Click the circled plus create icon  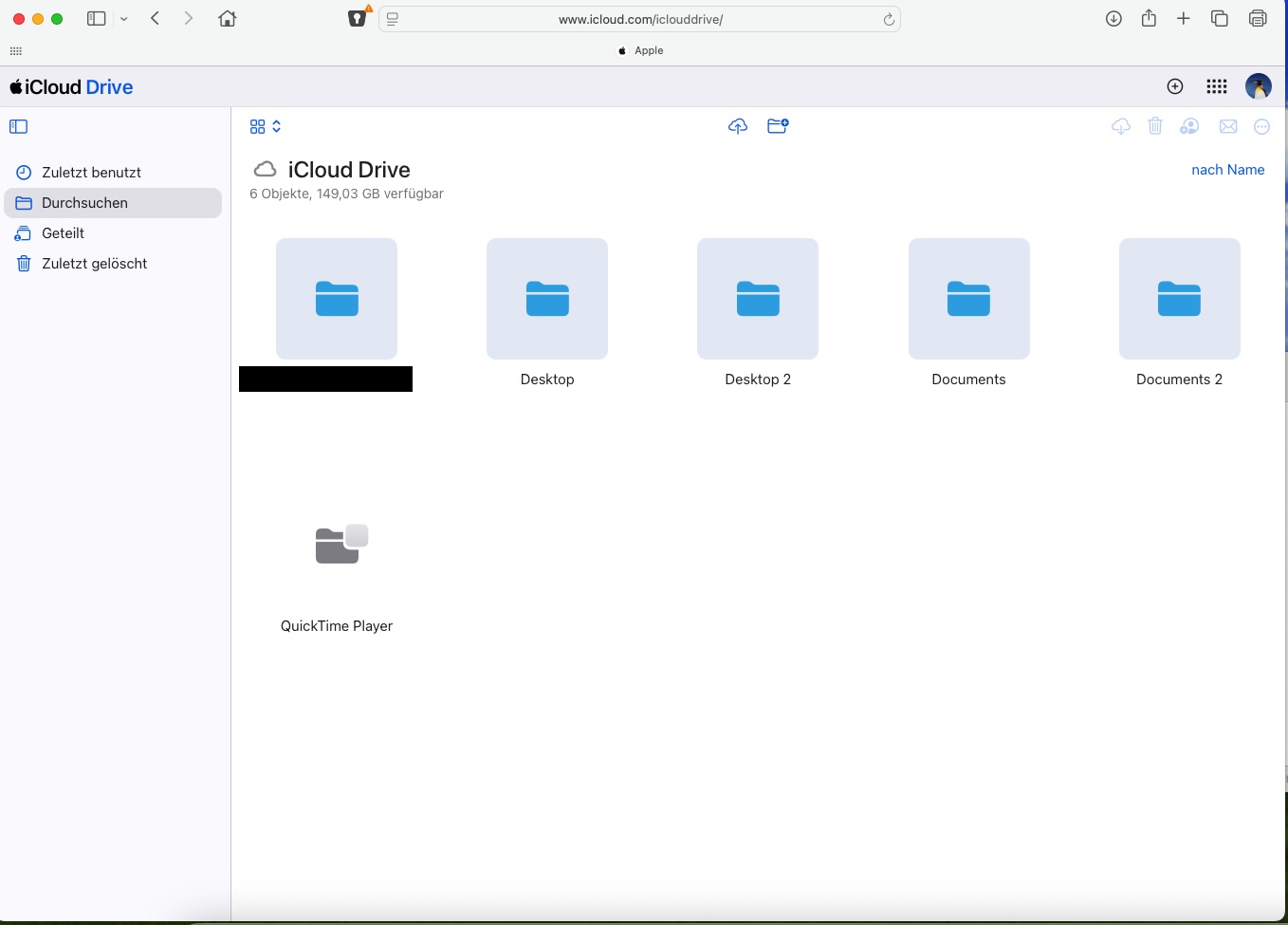(x=1175, y=86)
